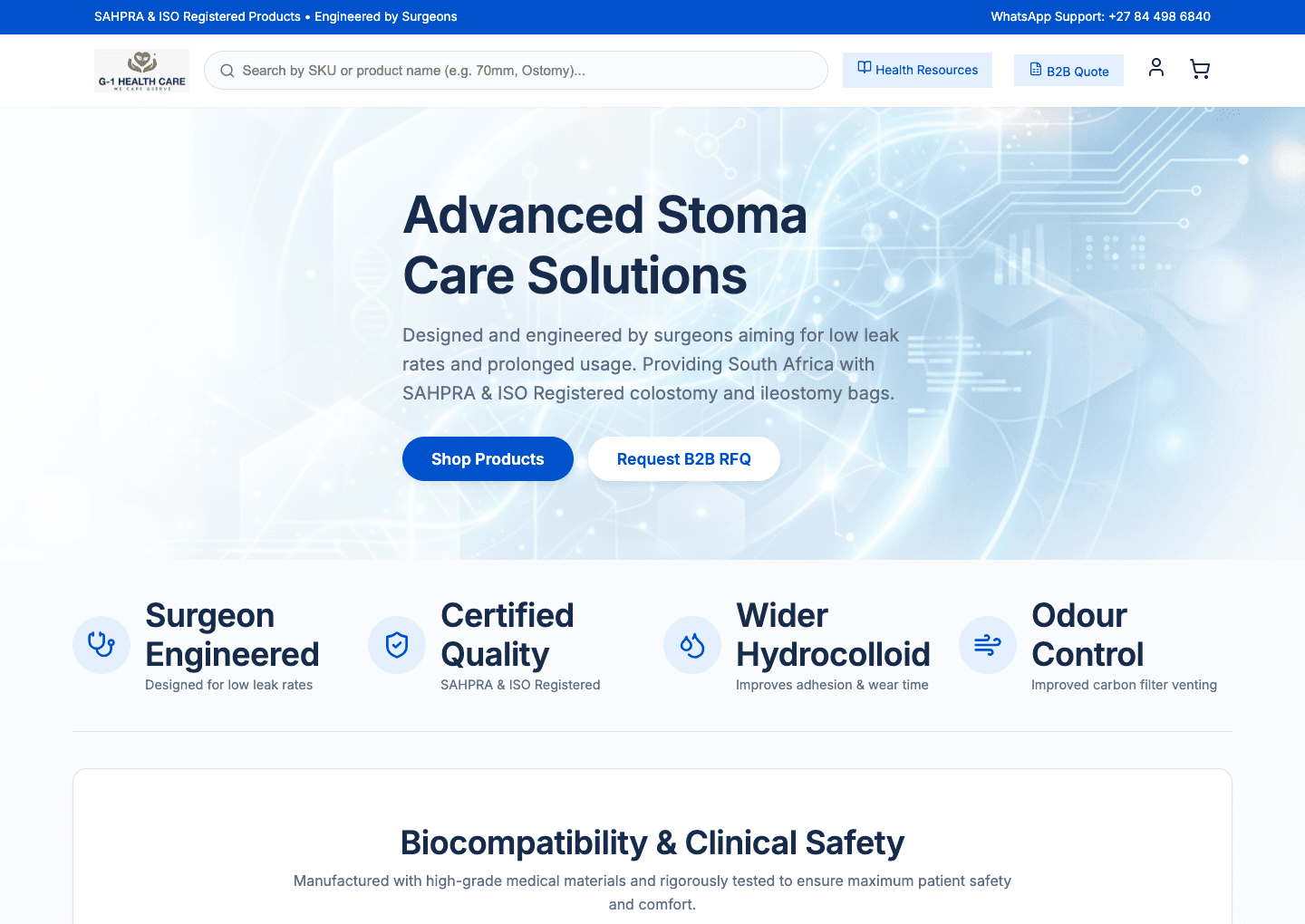The image size is (1305, 924).
Task: Click the 'Surgeon Engineered' heading
Action: 232,634
